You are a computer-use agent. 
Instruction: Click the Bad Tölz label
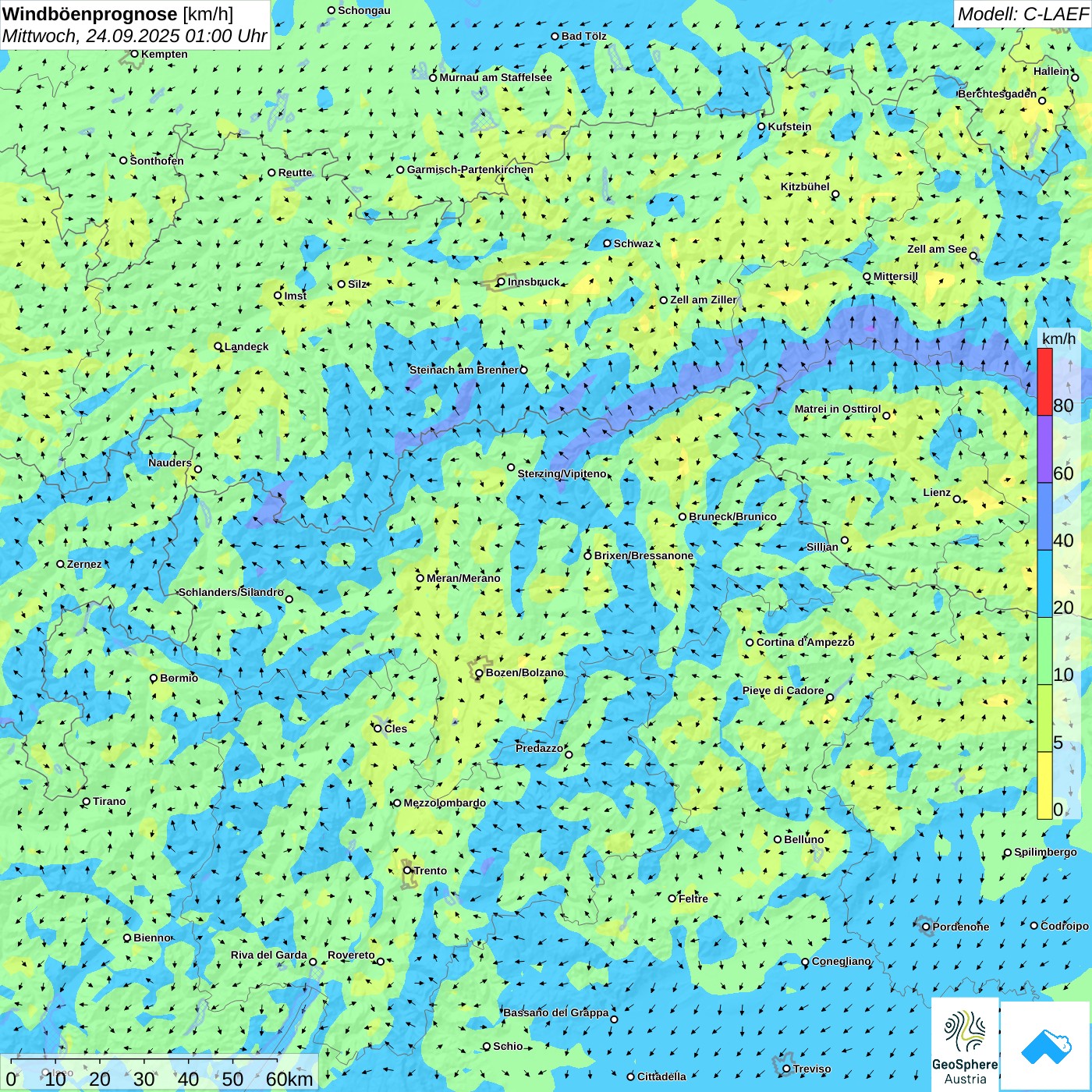(x=584, y=36)
